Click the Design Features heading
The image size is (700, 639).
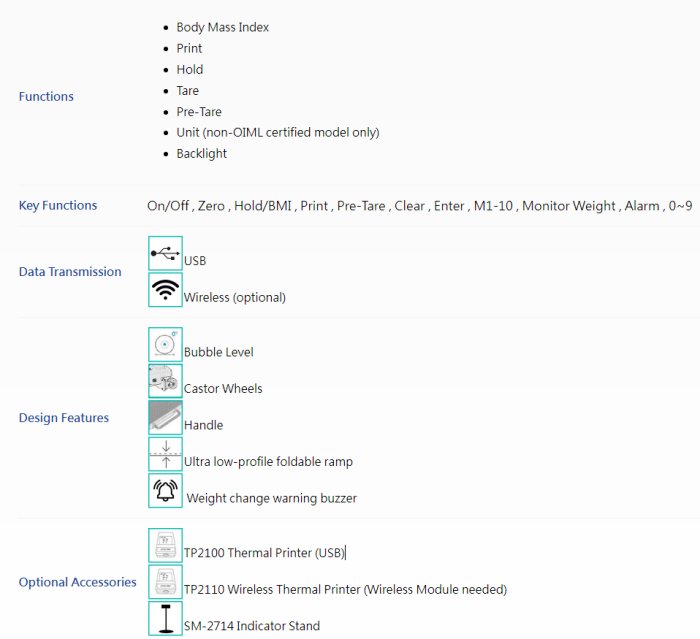(64, 418)
